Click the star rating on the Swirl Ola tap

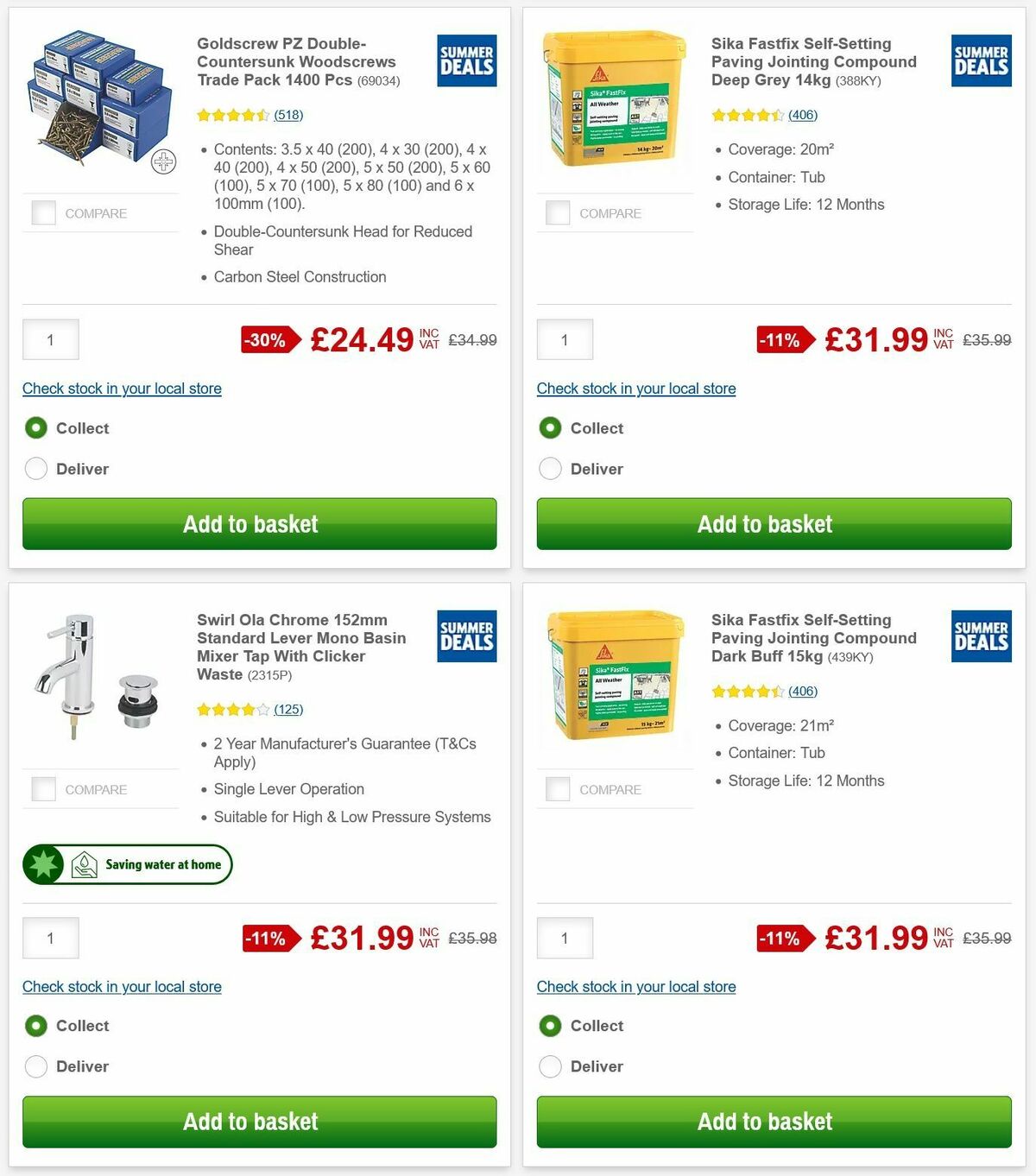click(x=231, y=709)
